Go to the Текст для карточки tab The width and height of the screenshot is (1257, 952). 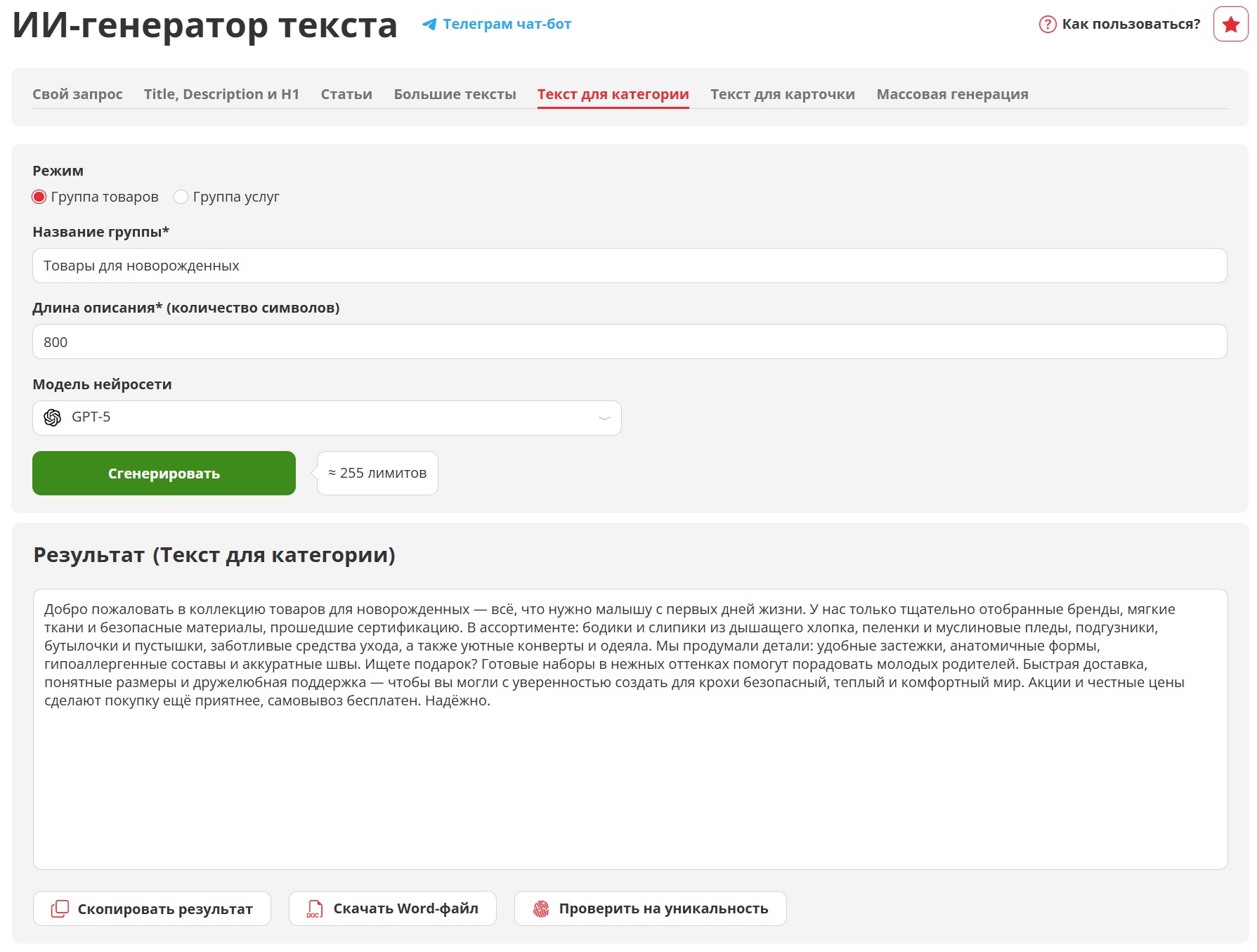click(x=782, y=94)
